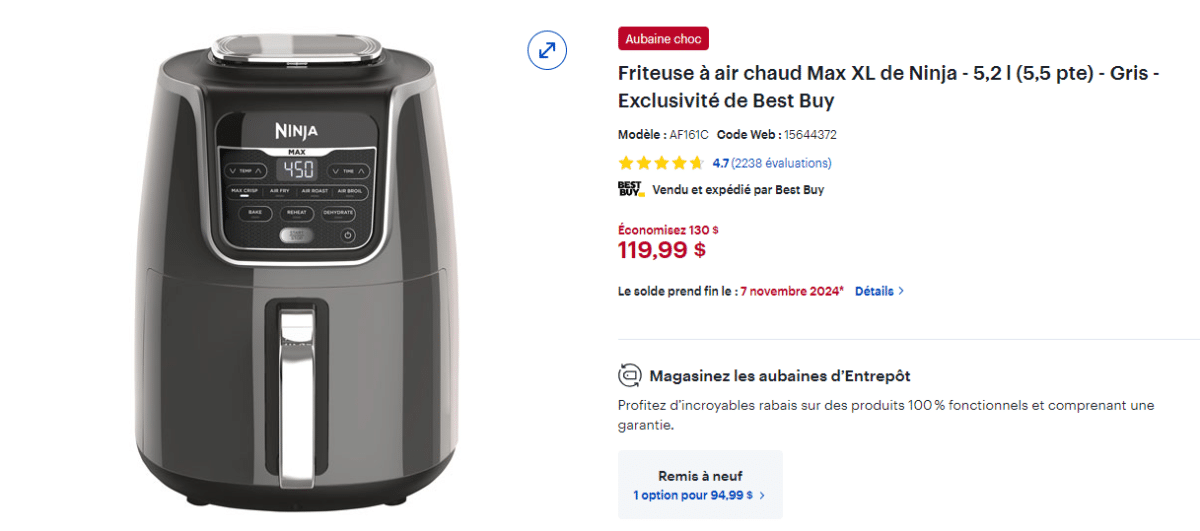Viewport: 1200px width, 531px height.
Task: Select the Remis à neuf option
Action: point(700,477)
